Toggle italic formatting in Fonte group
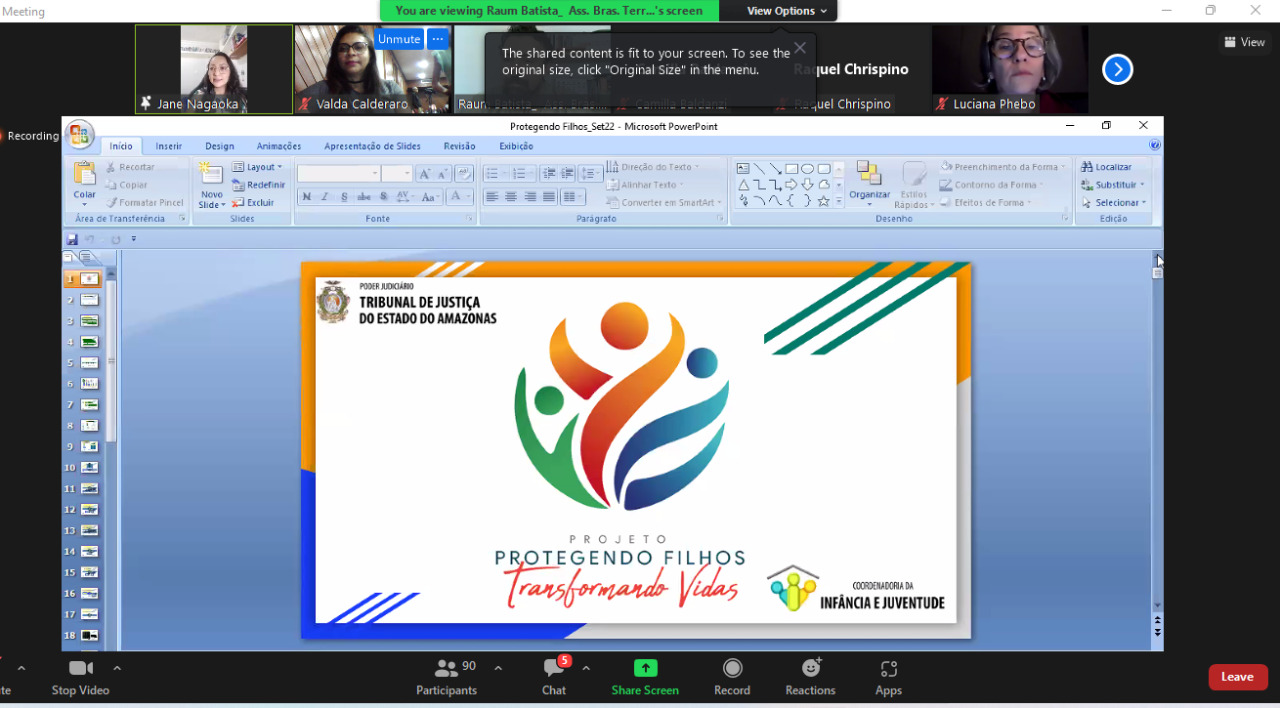1280x708 pixels. tap(325, 197)
